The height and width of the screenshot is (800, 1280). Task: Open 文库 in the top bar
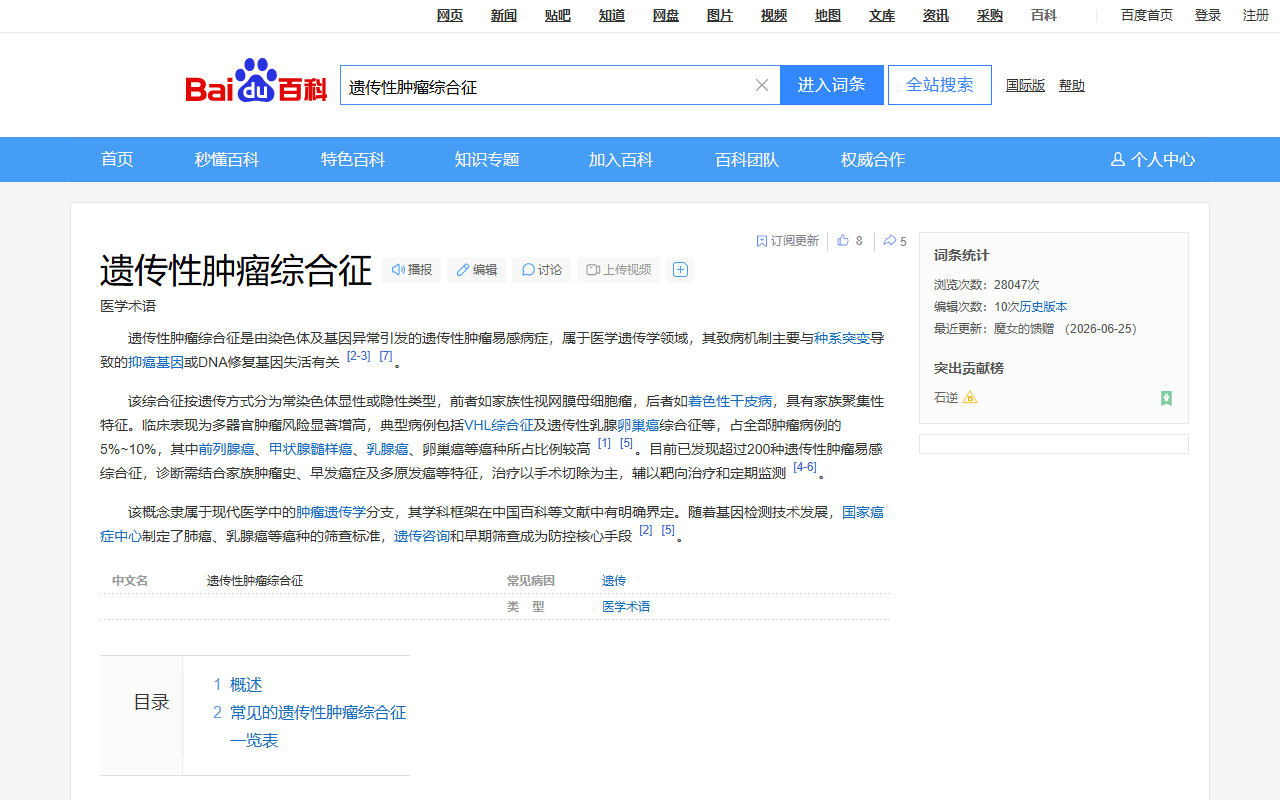click(882, 15)
